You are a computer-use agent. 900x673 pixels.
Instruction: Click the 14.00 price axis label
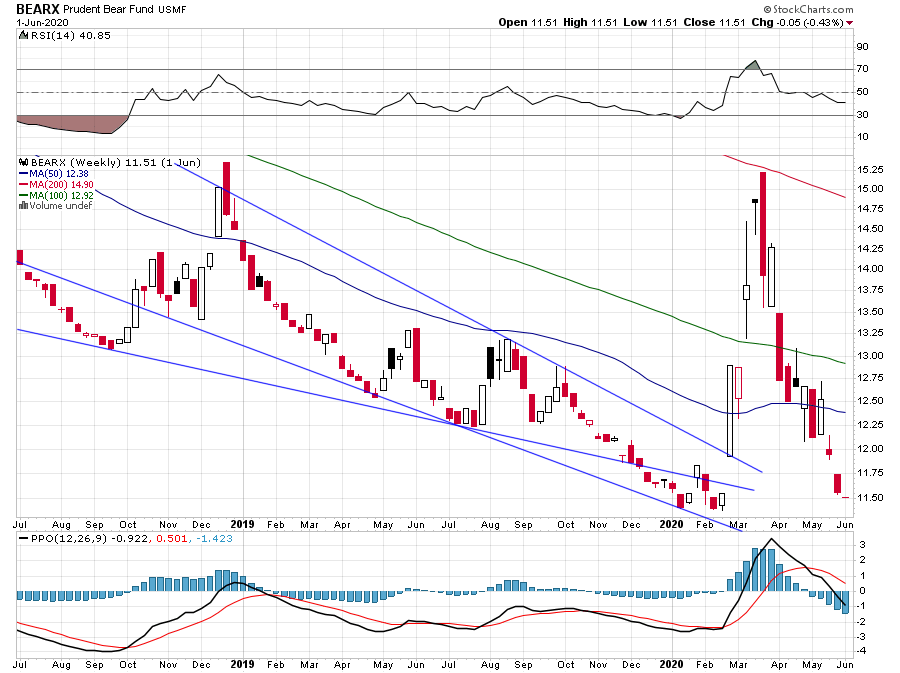(x=870, y=269)
